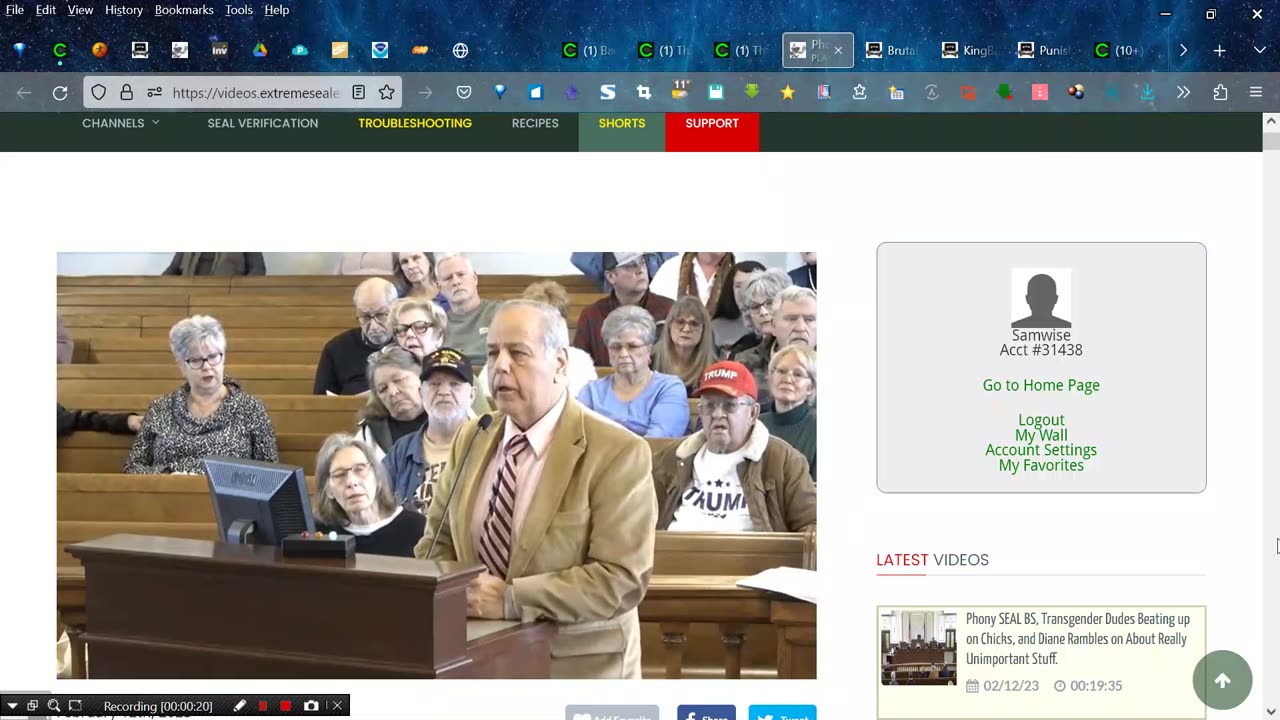The image size is (1280, 720).
Task: Click the bold S extension icon
Action: [607, 92]
